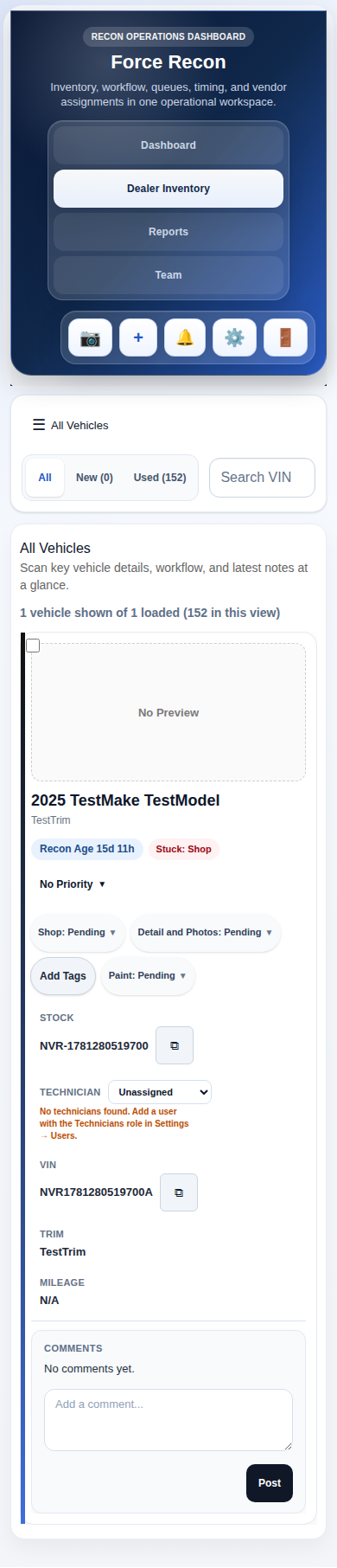Click the Add Tags button
Image resolution: width=337 pixels, height=1568 pixels.
click(x=63, y=976)
